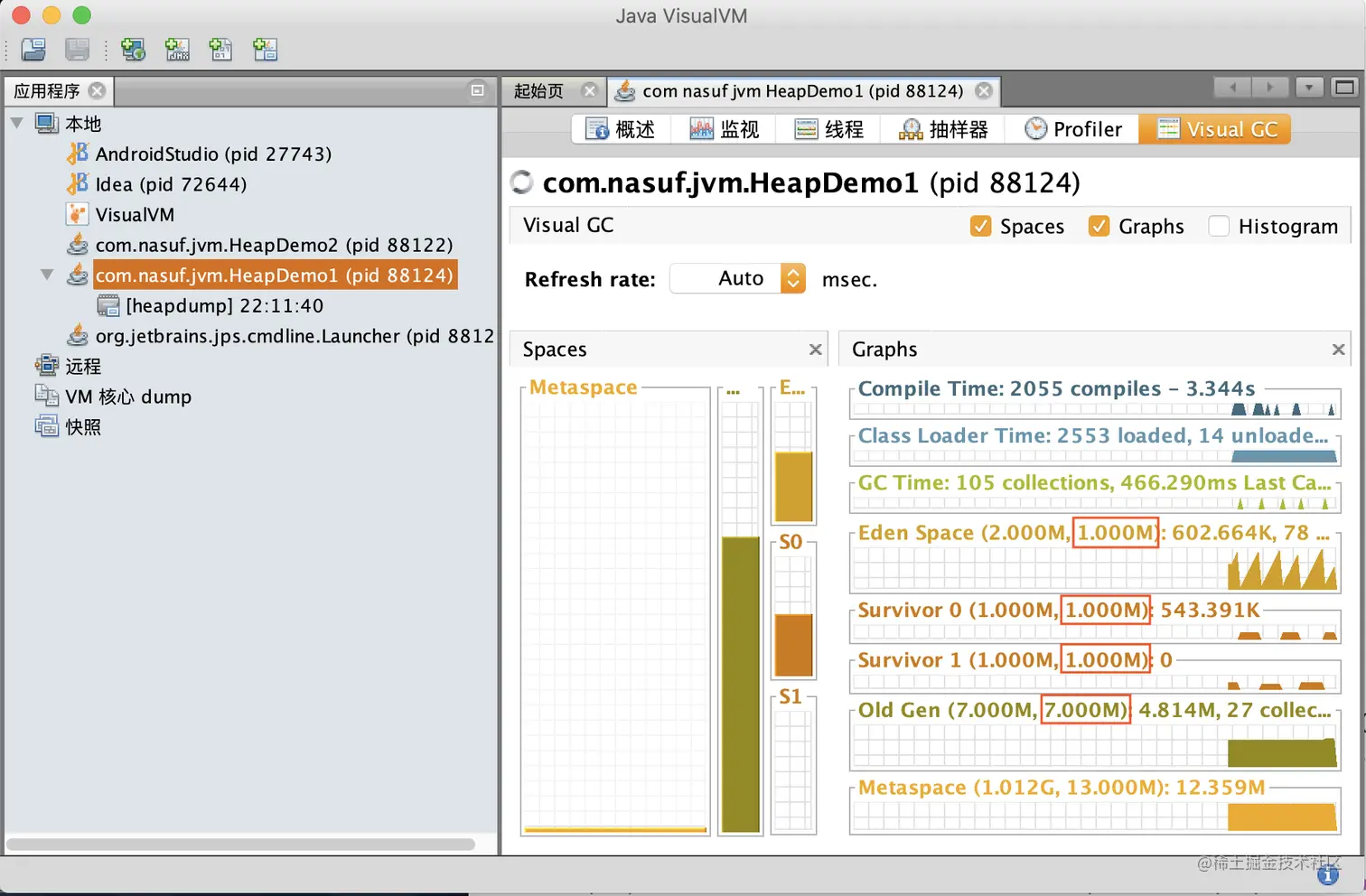Maximize the editor window icon
The image size is (1366, 896).
coord(1345,88)
